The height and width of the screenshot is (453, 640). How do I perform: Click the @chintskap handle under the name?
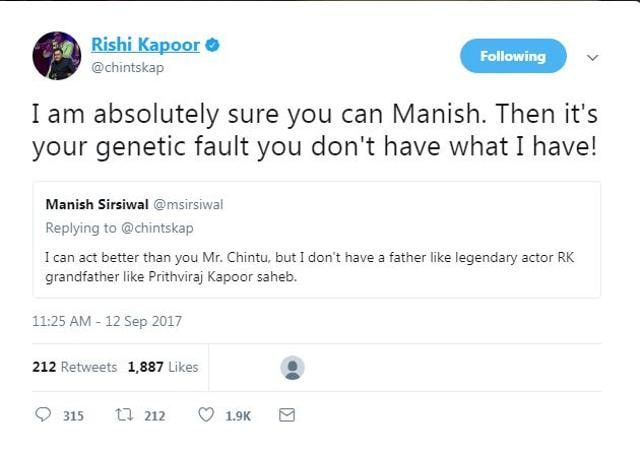(127, 67)
